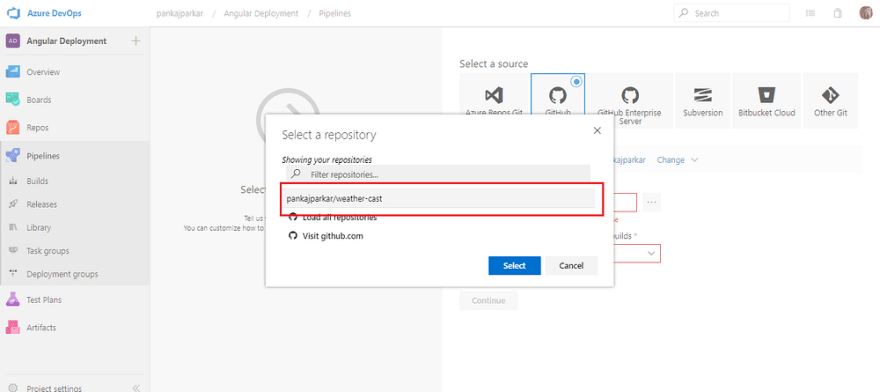Click Angular Deployment breadcrumb link
880x392 pixels.
tap(261, 13)
